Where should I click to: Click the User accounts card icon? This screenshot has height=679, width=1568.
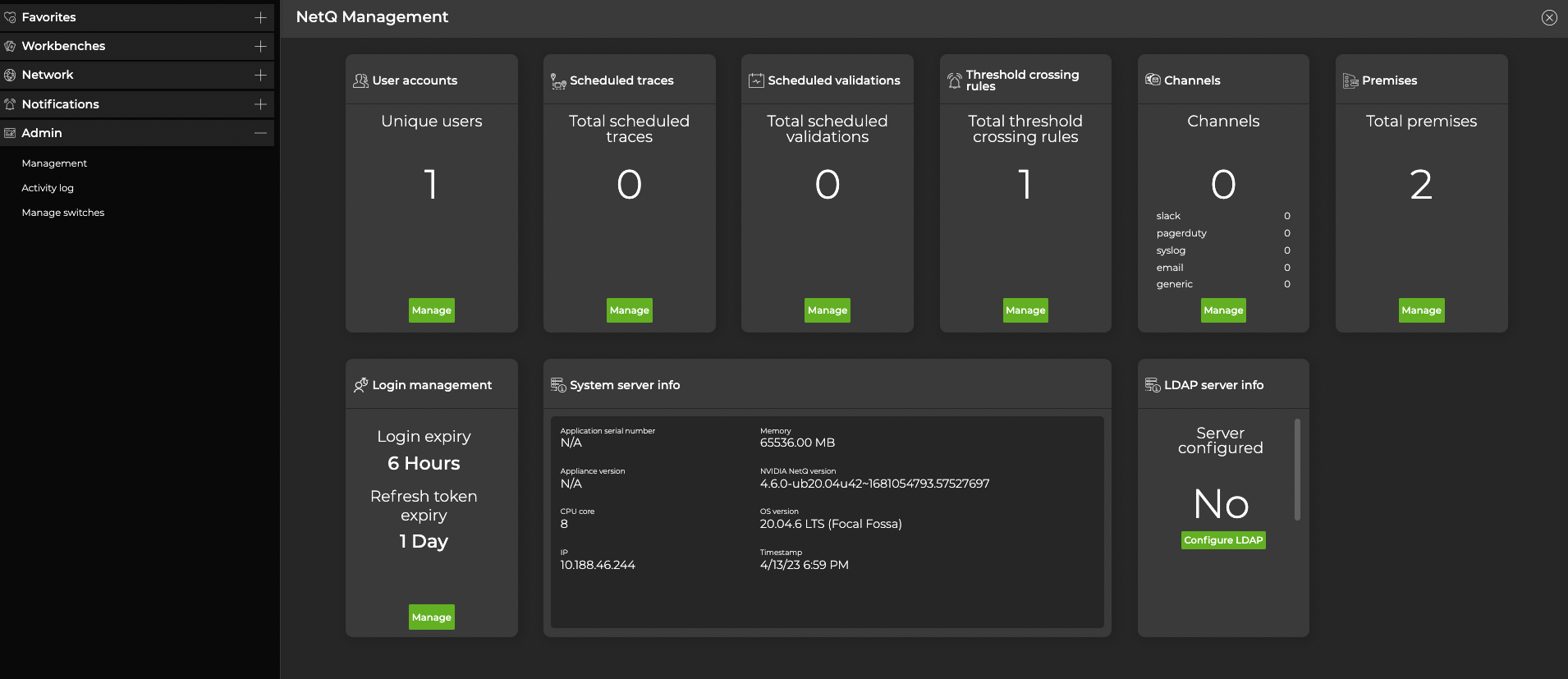click(x=360, y=80)
